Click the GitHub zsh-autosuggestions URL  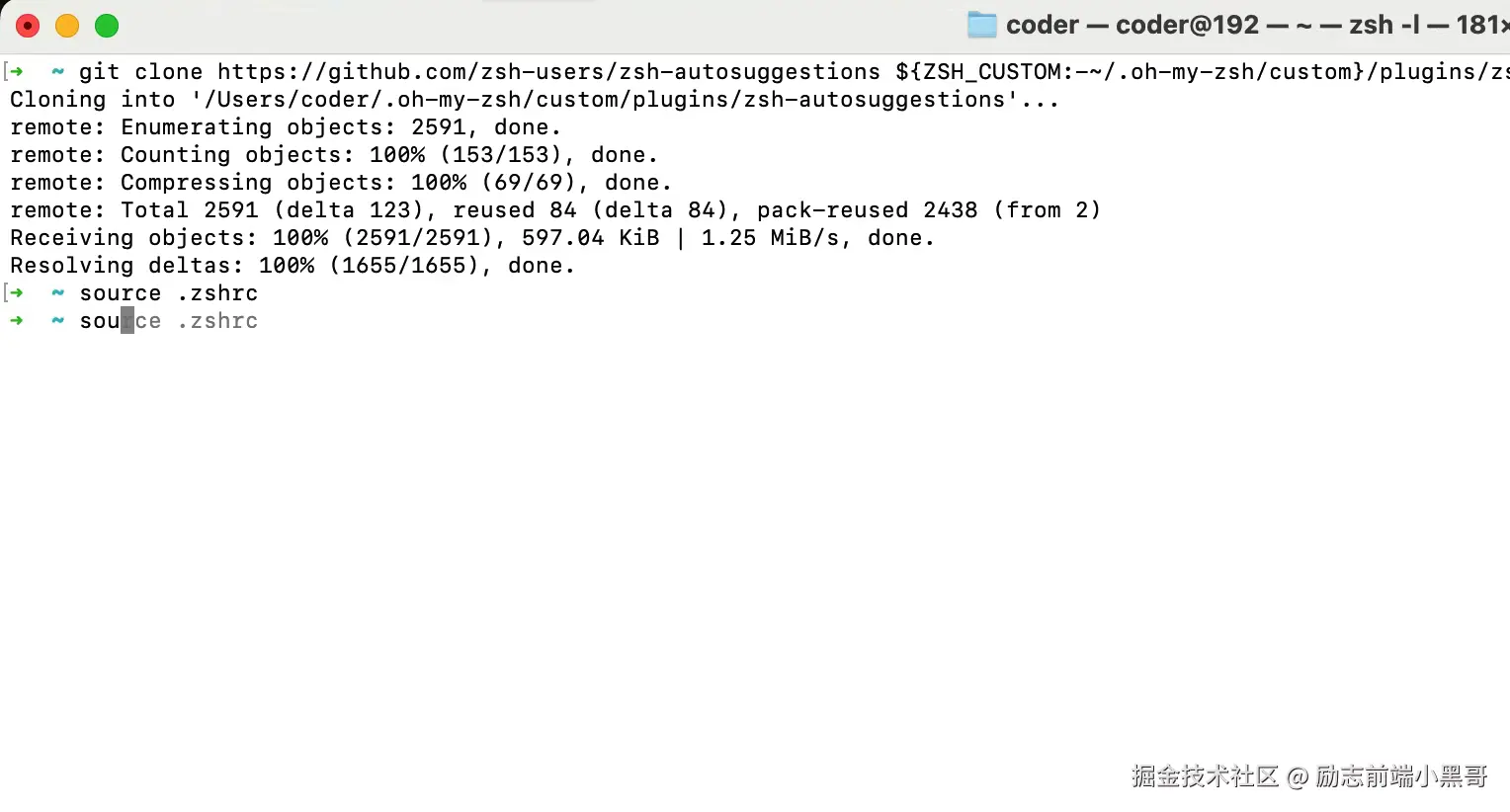(x=548, y=72)
